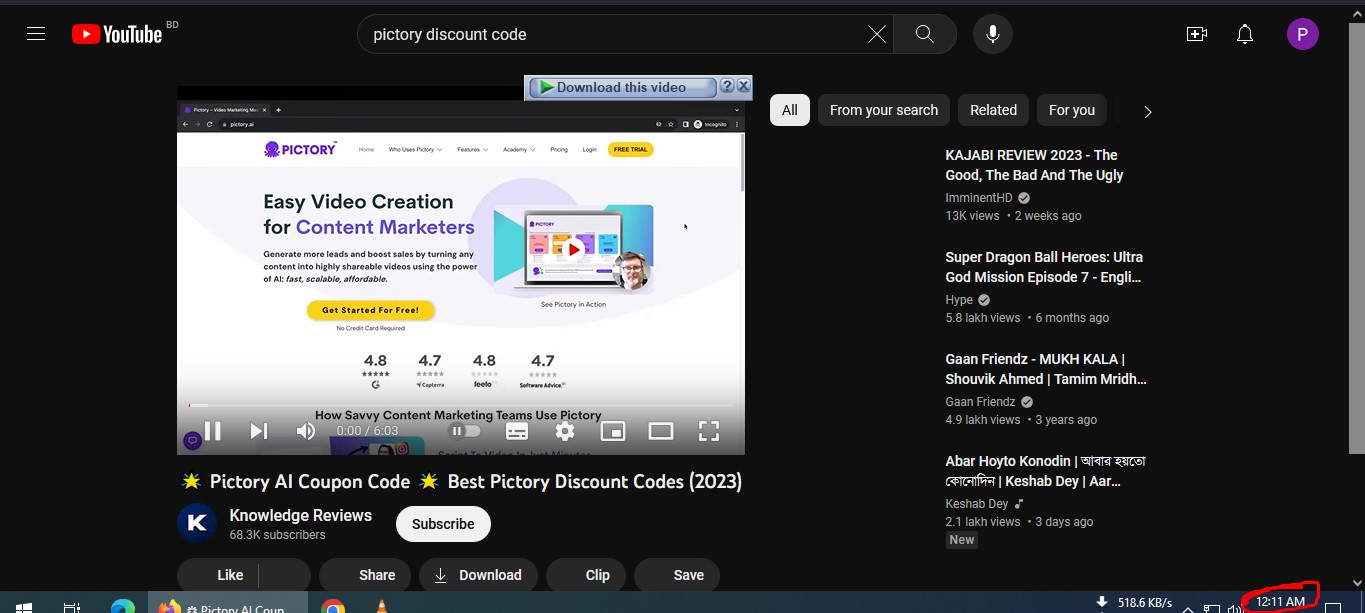Open Google Chrome from the taskbar
Image resolution: width=1365 pixels, height=613 pixels.
click(333, 606)
